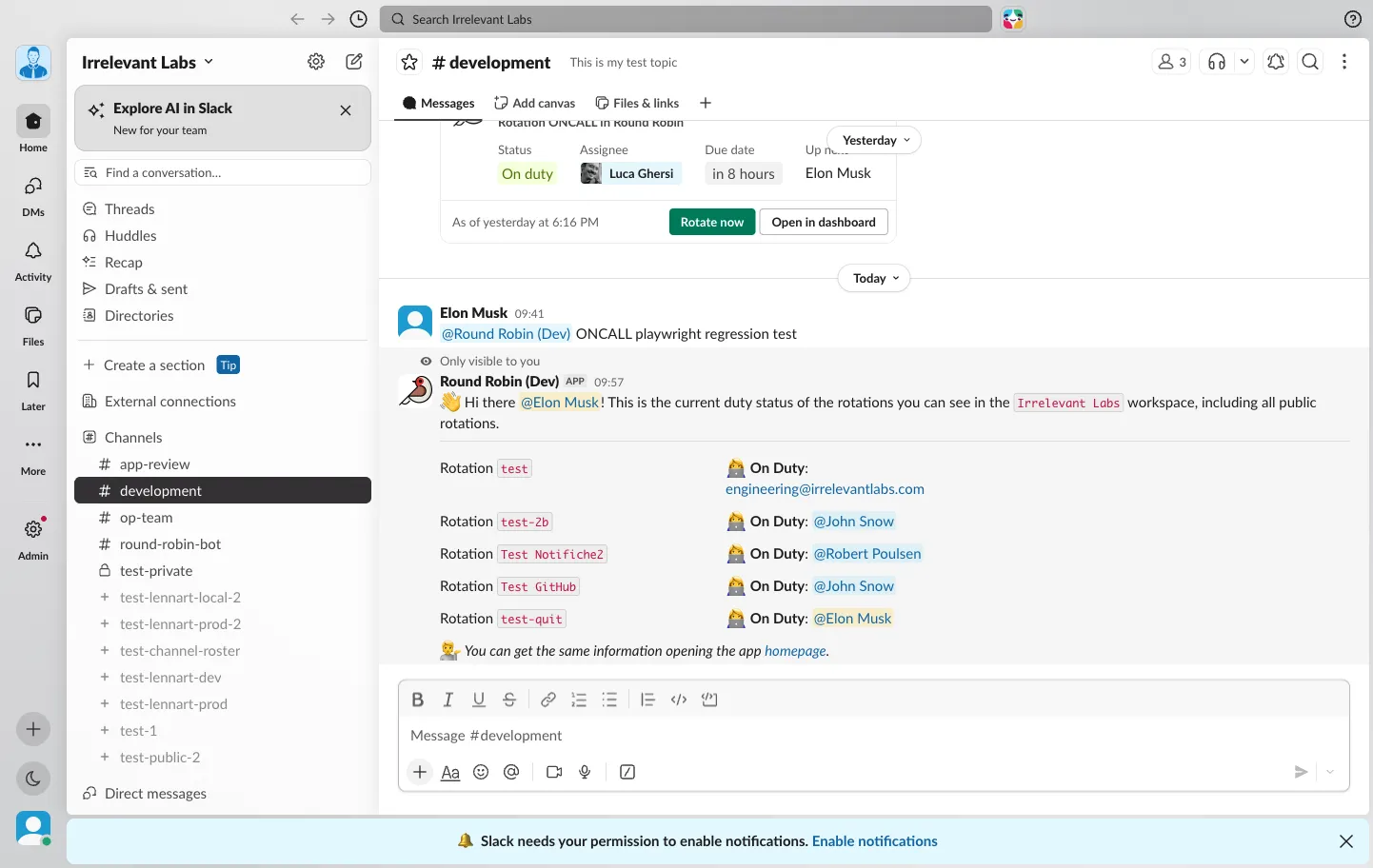This screenshot has width=1373, height=868.
Task: Close the notifications permission bar
Action: tap(1346, 841)
